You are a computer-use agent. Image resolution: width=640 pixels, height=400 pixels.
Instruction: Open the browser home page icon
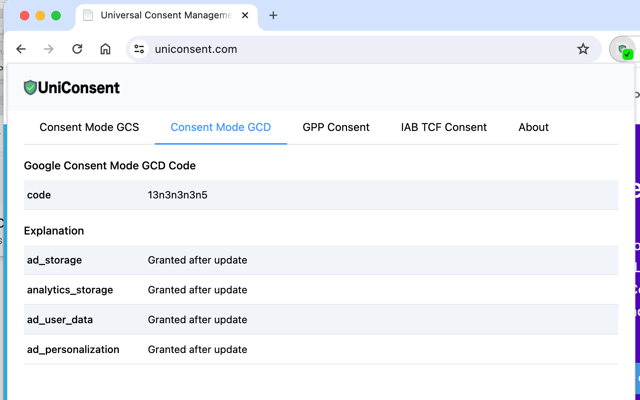click(x=105, y=49)
